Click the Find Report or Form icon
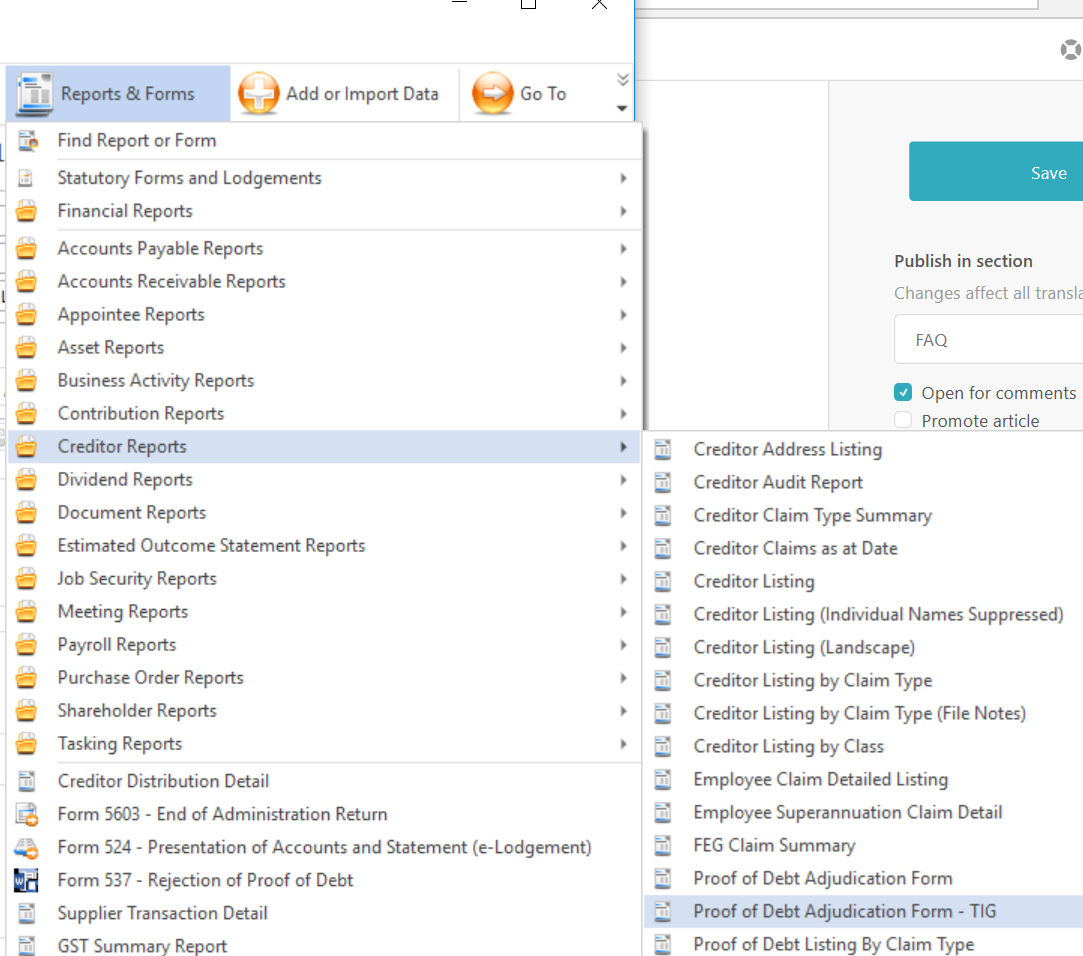The image size is (1083, 956). pos(27,141)
